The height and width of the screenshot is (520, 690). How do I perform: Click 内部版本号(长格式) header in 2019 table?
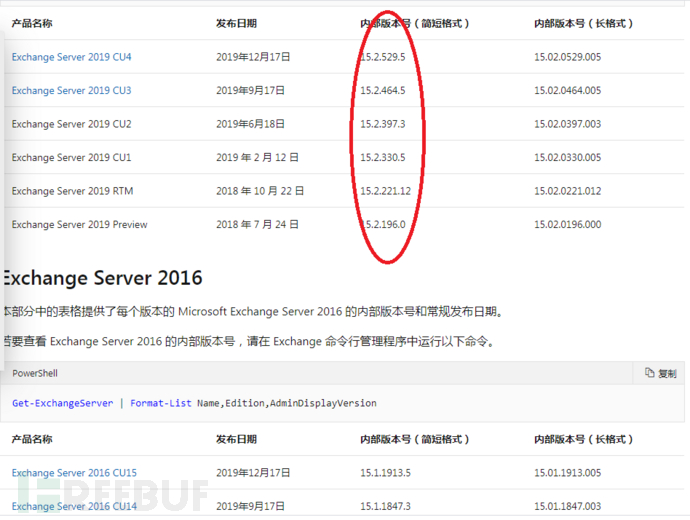pyautogui.click(x=584, y=24)
